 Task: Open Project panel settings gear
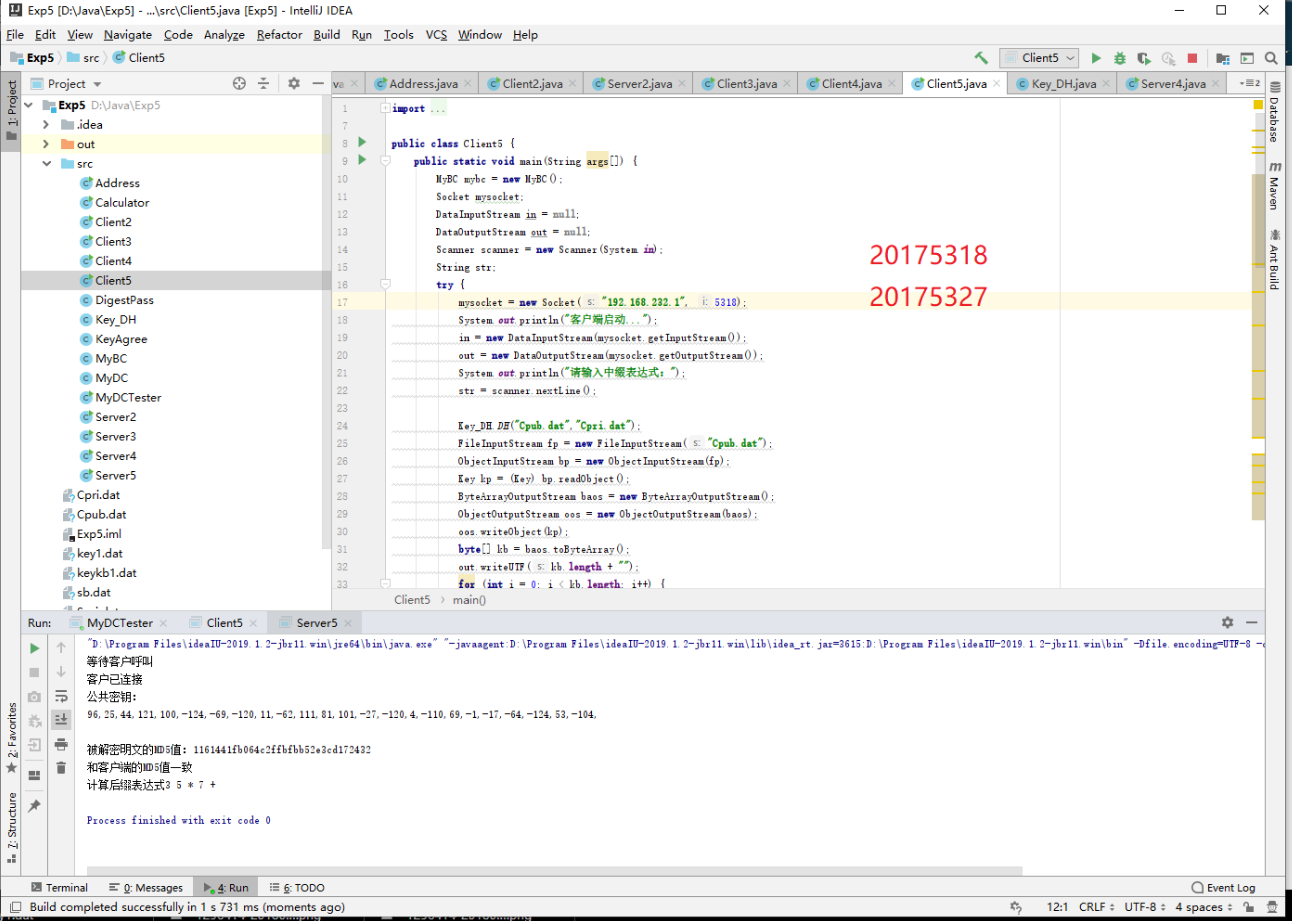(x=294, y=84)
